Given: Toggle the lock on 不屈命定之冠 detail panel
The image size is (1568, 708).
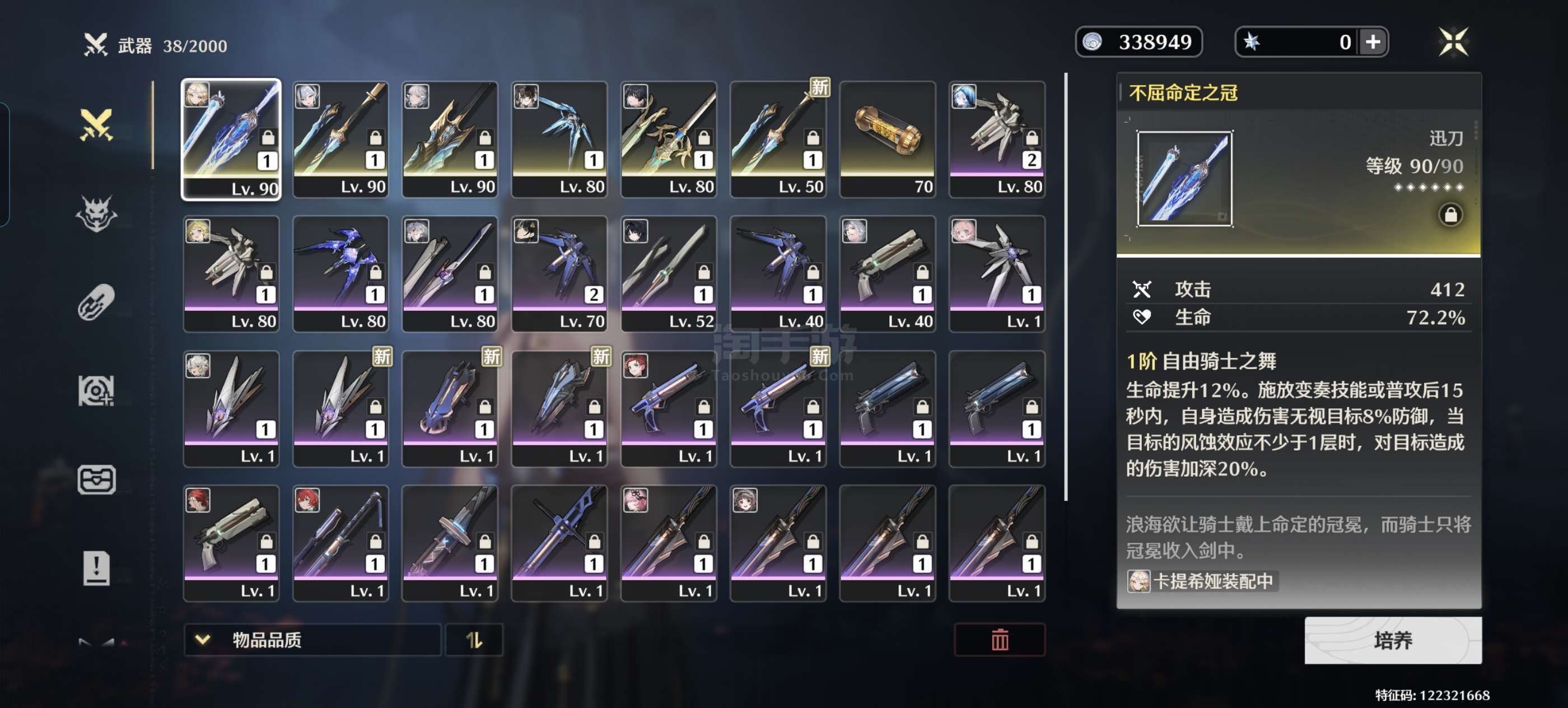Looking at the screenshot, I should click(x=1450, y=215).
